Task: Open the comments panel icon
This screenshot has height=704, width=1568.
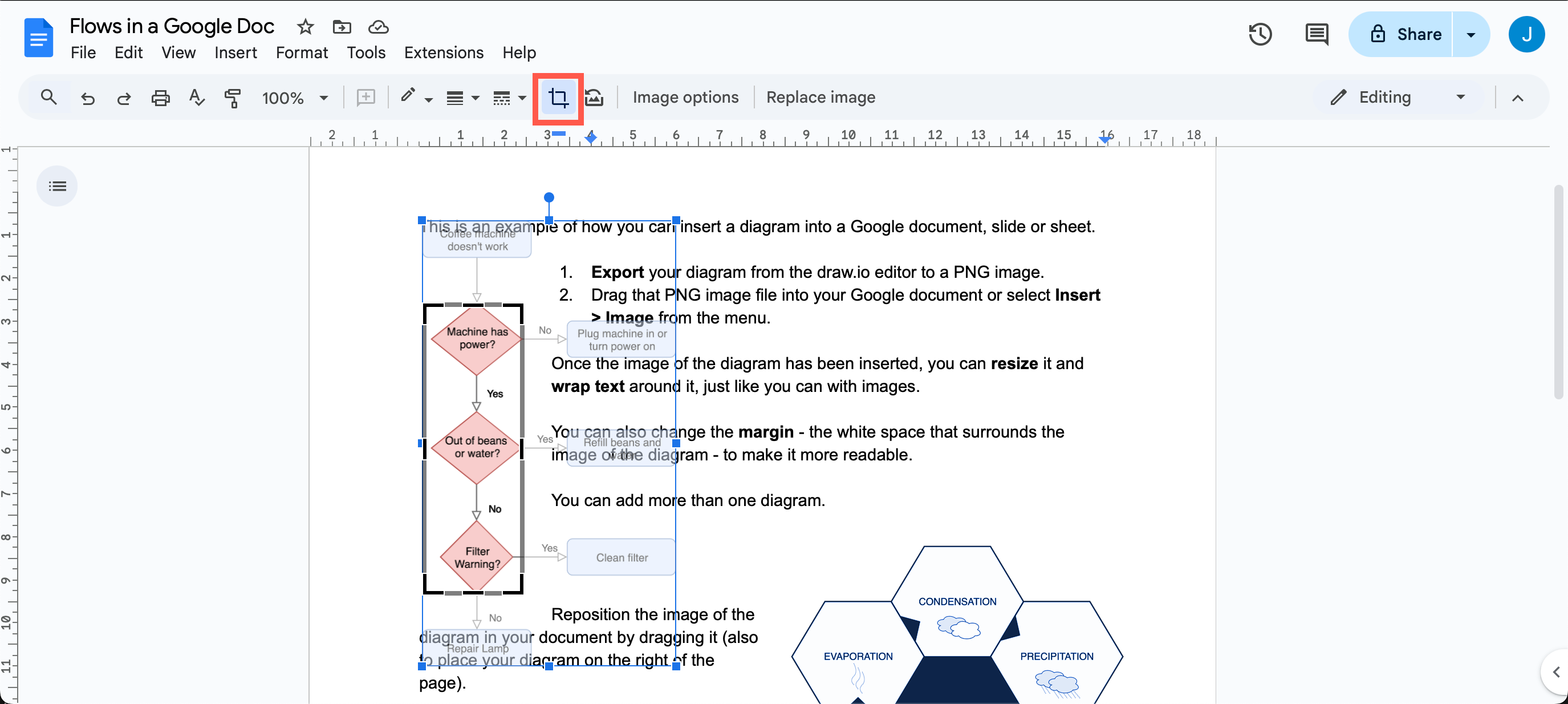Action: click(1317, 34)
